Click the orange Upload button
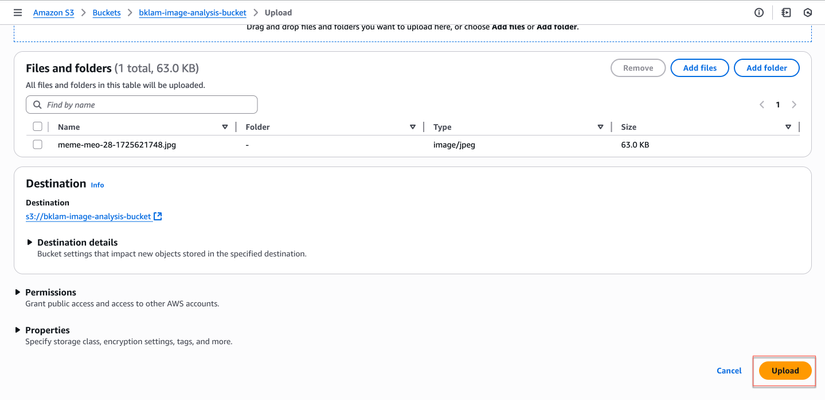Screen dimensions: 825x400 [x=785, y=371]
